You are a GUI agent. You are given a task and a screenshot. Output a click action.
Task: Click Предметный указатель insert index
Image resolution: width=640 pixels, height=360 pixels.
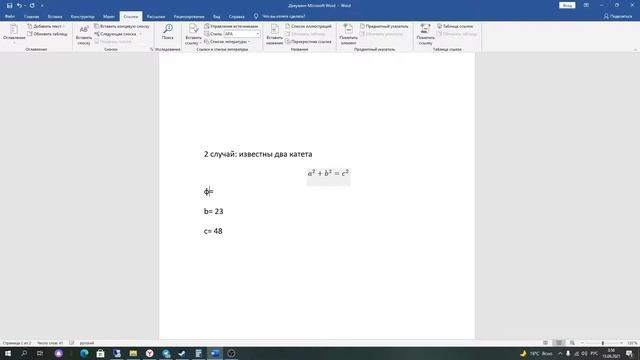coord(384,26)
